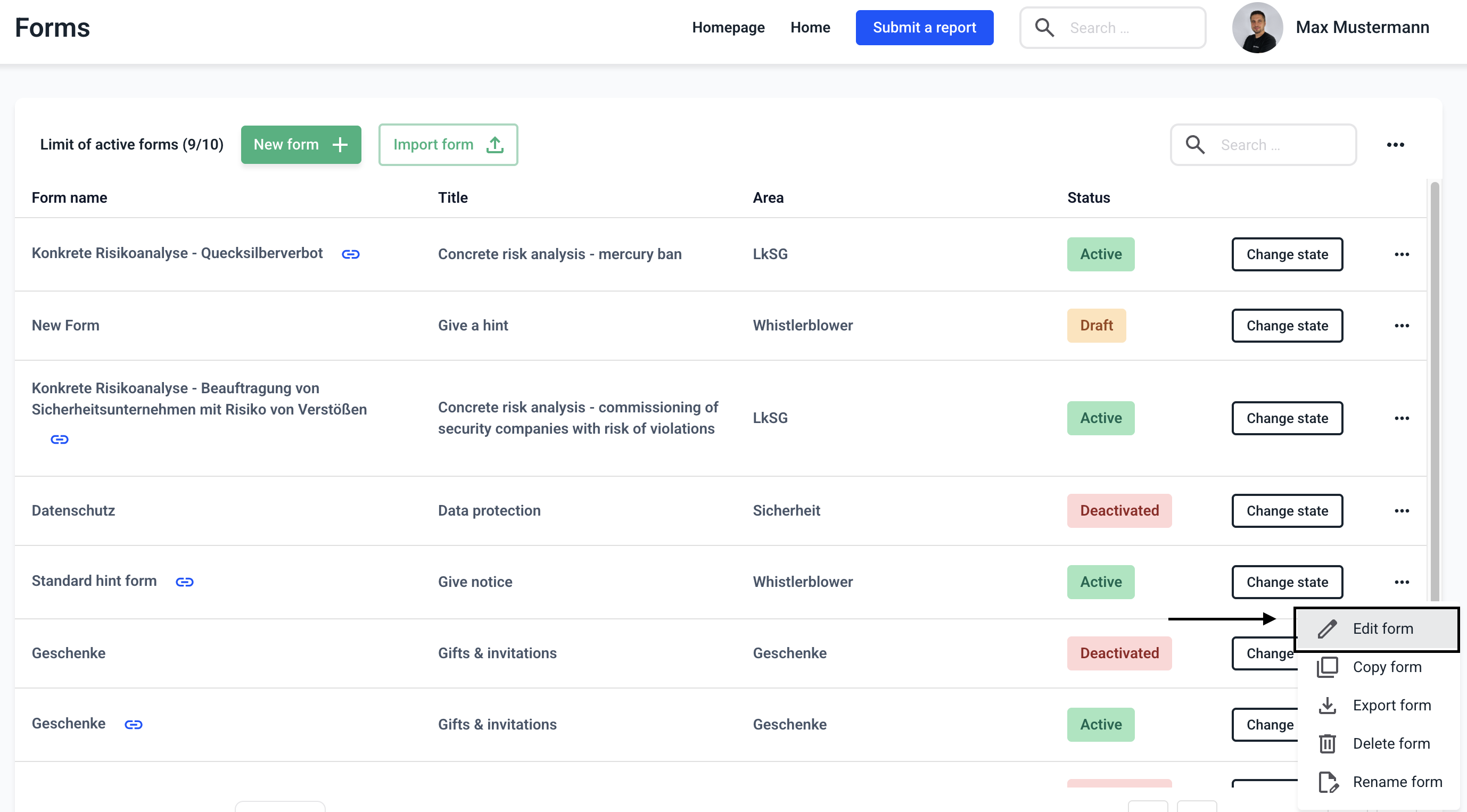1467x812 pixels.
Task: Click link icon under Beauftragung von Sicherheitsunternehmen form
Action: [x=59, y=439]
